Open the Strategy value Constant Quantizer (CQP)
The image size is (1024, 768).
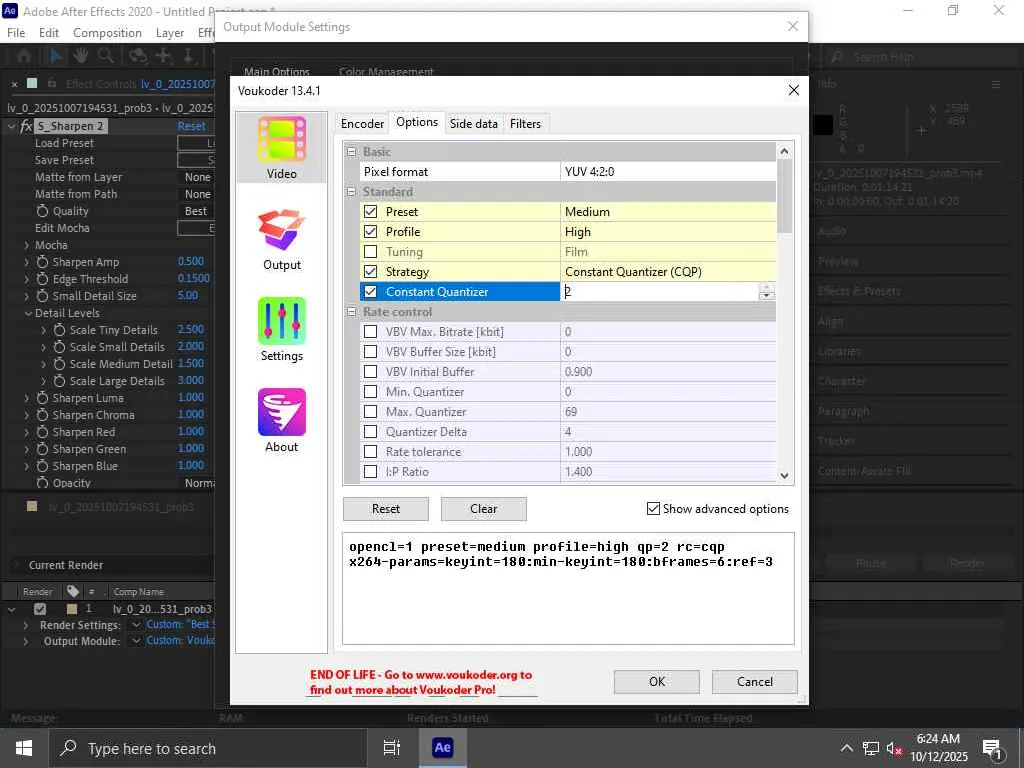(668, 272)
